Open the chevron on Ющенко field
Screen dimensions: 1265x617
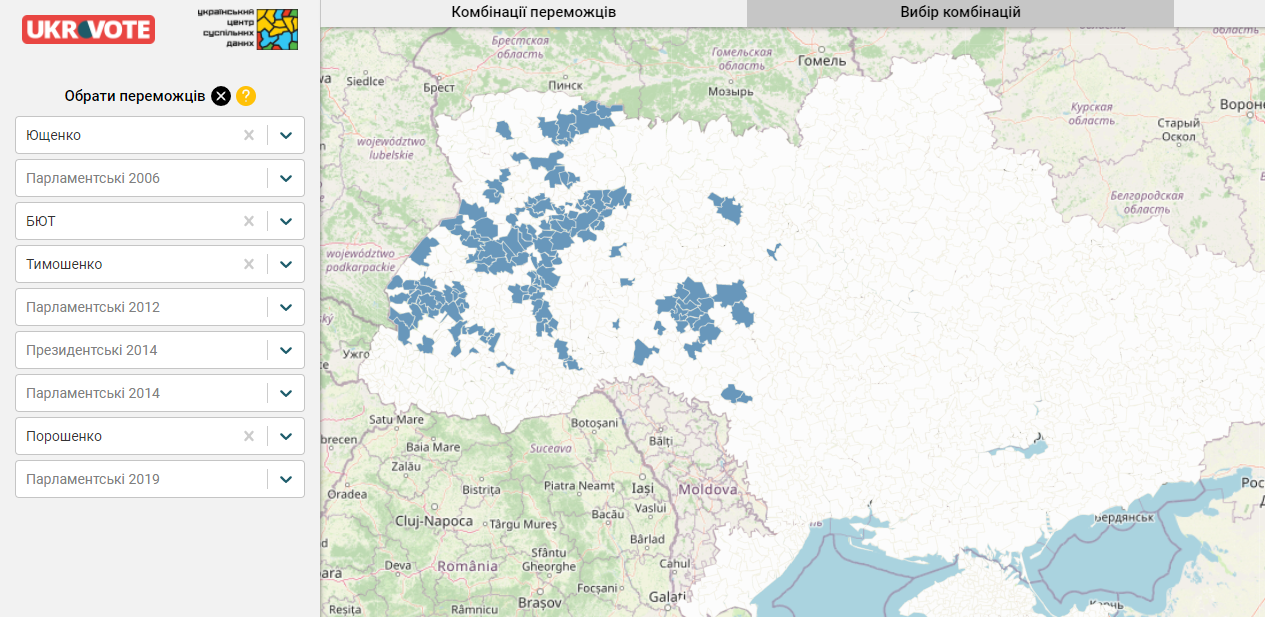click(286, 135)
